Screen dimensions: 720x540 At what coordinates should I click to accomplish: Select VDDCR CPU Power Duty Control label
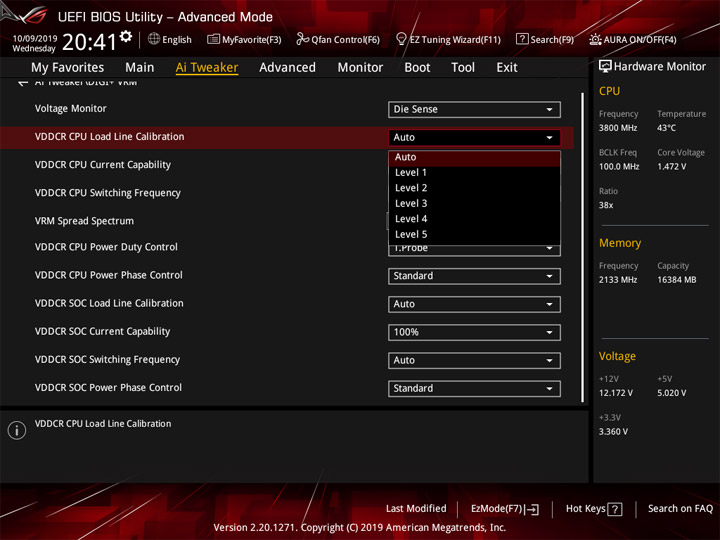click(x=106, y=247)
